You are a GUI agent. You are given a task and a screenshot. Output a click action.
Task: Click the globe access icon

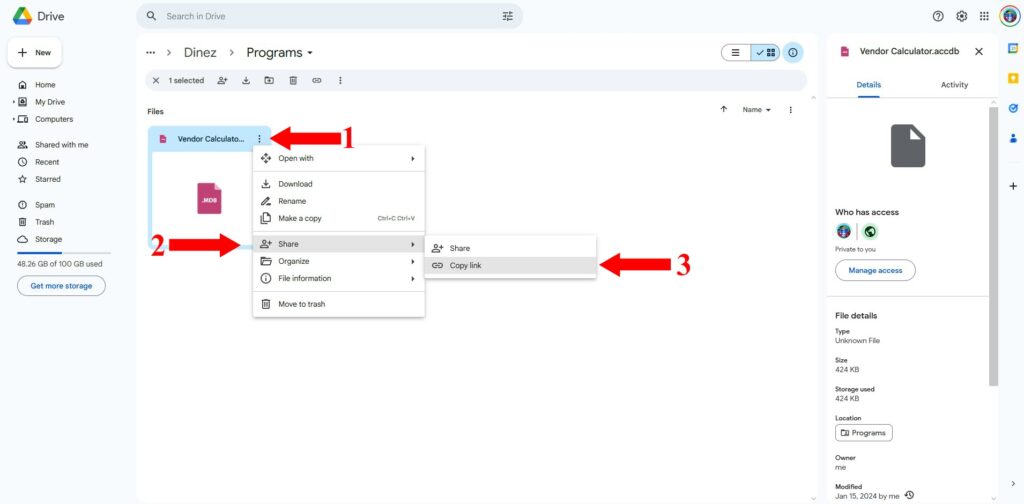[x=869, y=231]
